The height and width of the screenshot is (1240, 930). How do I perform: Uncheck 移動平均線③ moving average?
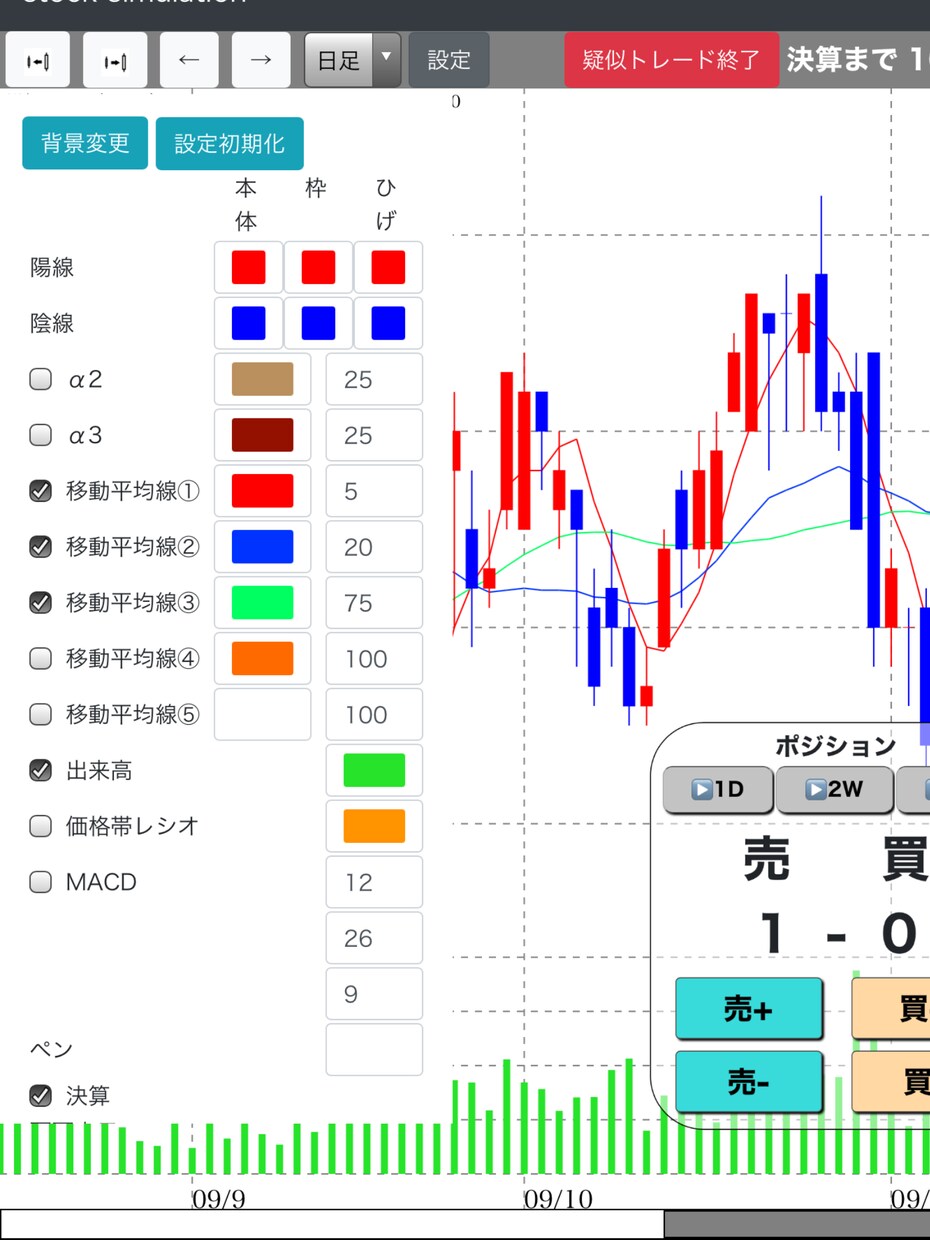40,603
